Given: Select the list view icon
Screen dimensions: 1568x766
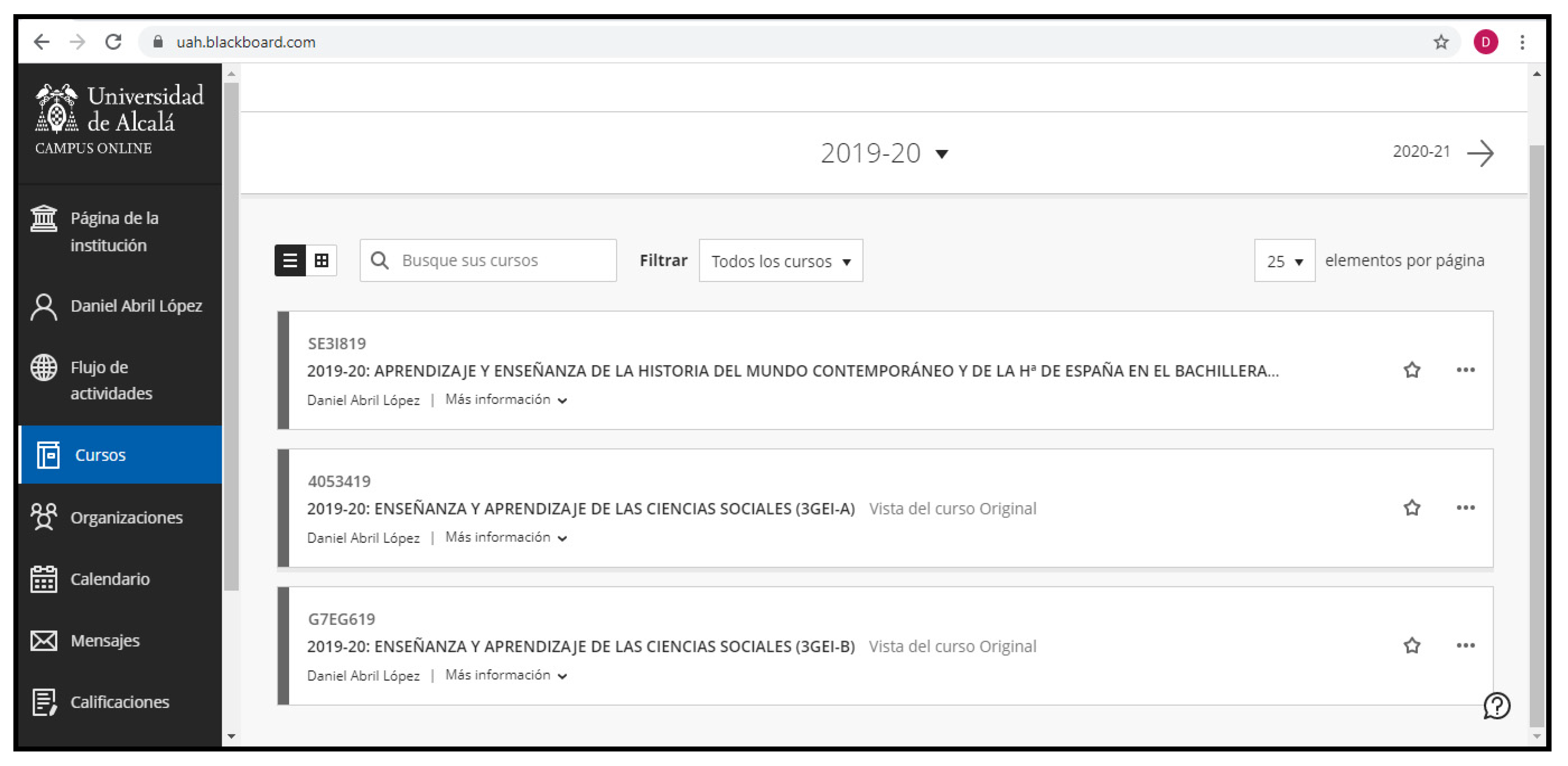Looking at the screenshot, I should pos(290,260).
